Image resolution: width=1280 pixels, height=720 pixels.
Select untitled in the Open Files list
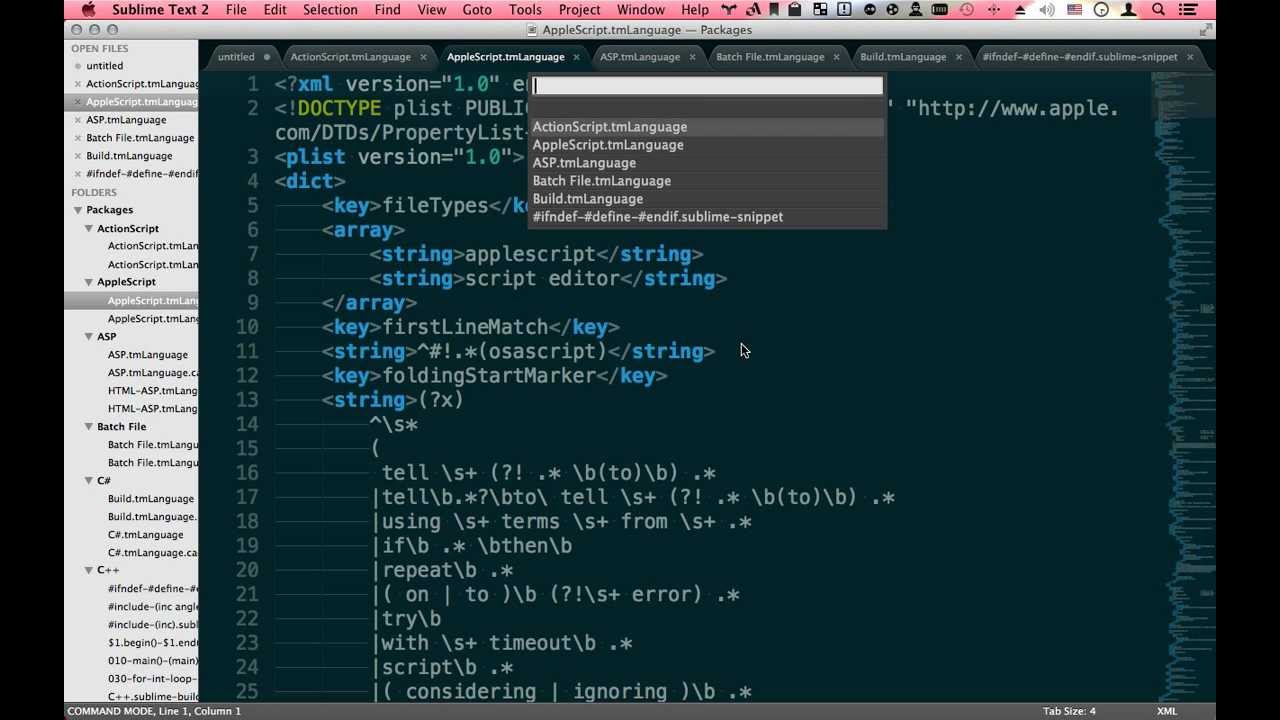pyautogui.click(x=105, y=66)
